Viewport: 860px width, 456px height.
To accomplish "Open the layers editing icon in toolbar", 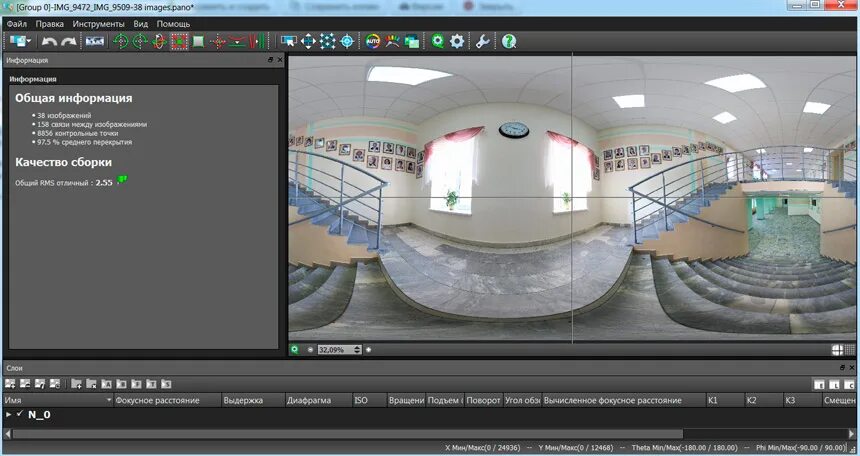I will click(x=411, y=41).
